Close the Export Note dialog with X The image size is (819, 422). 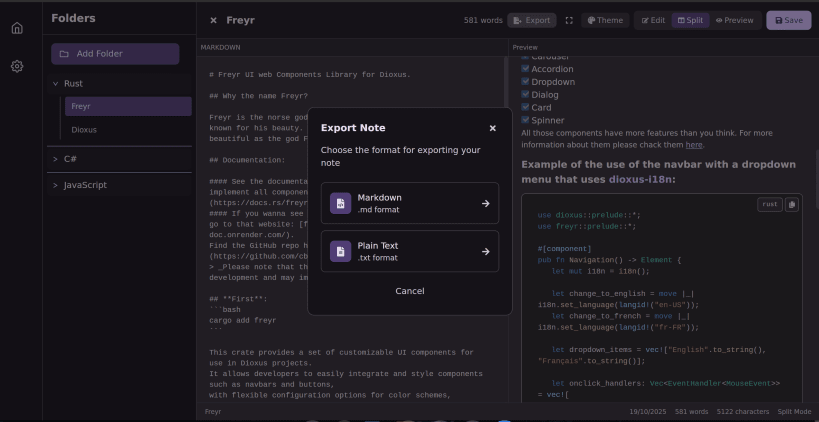492,128
